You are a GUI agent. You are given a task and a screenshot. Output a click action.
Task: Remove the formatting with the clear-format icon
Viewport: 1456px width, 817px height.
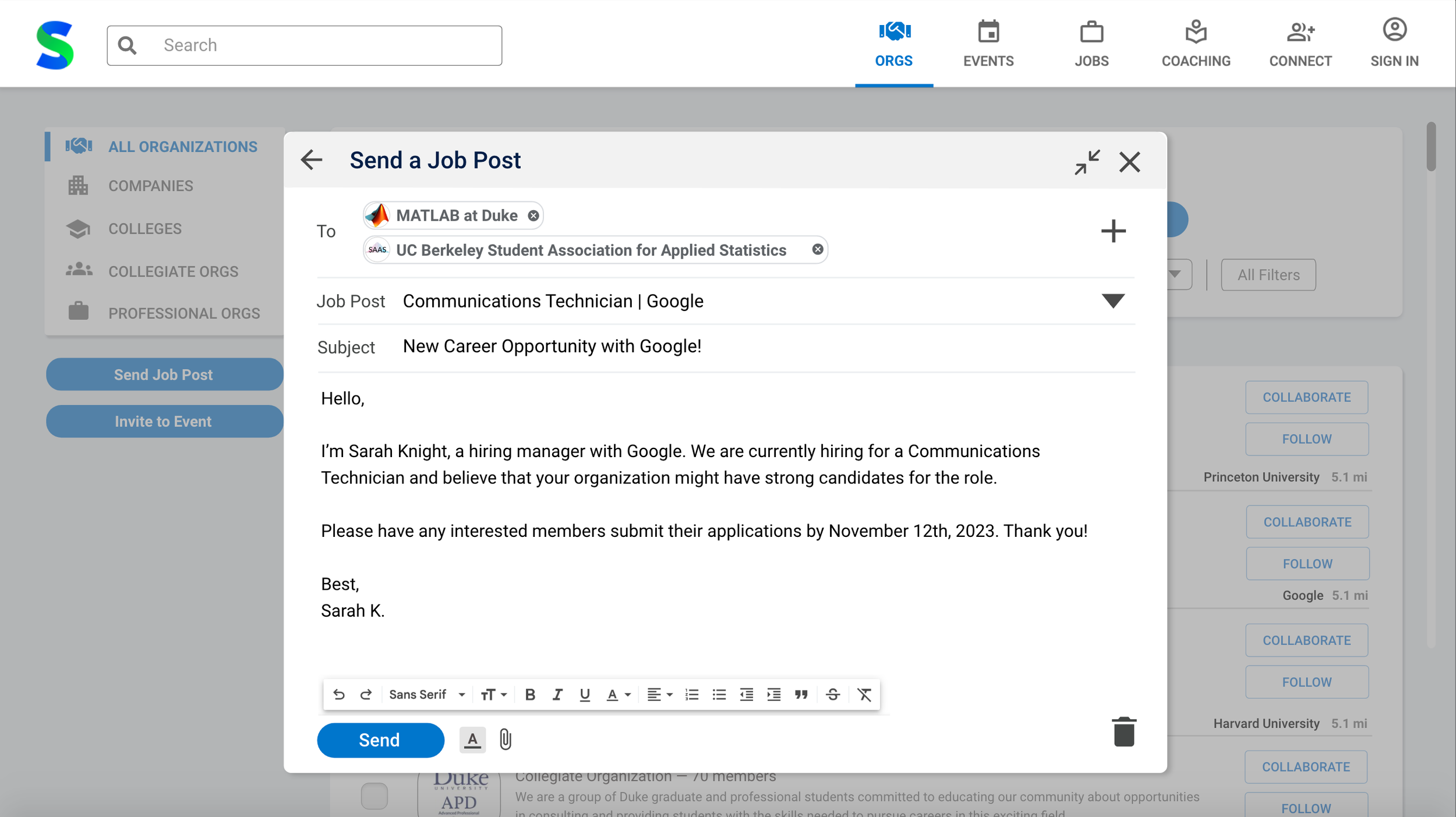pos(864,694)
